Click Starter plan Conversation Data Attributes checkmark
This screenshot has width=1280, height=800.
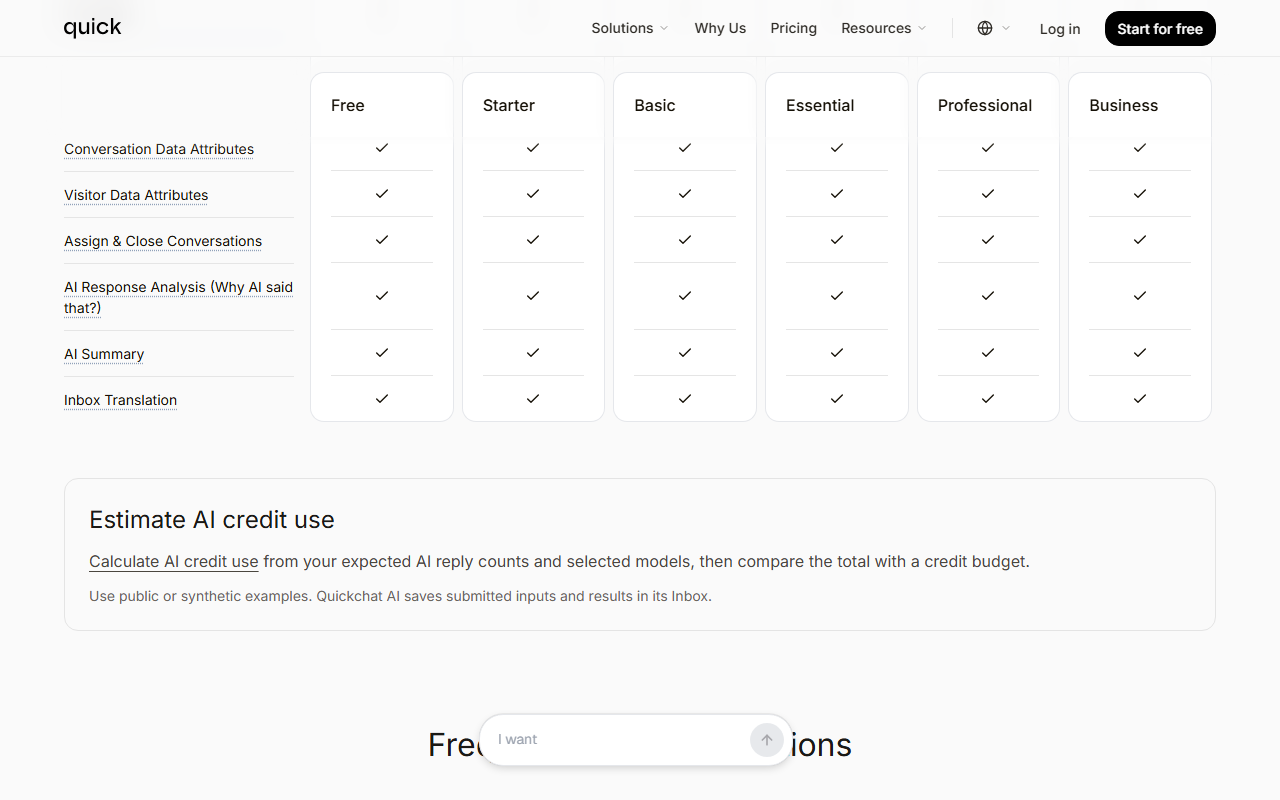point(533,147)
